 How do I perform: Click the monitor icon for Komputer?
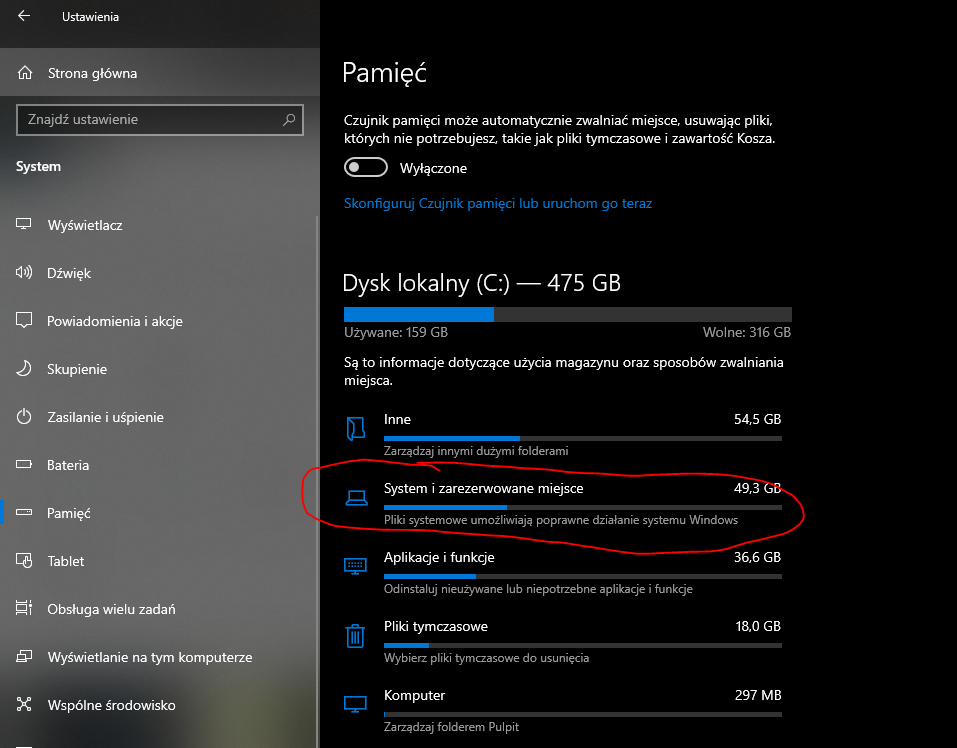click(355, 704)
